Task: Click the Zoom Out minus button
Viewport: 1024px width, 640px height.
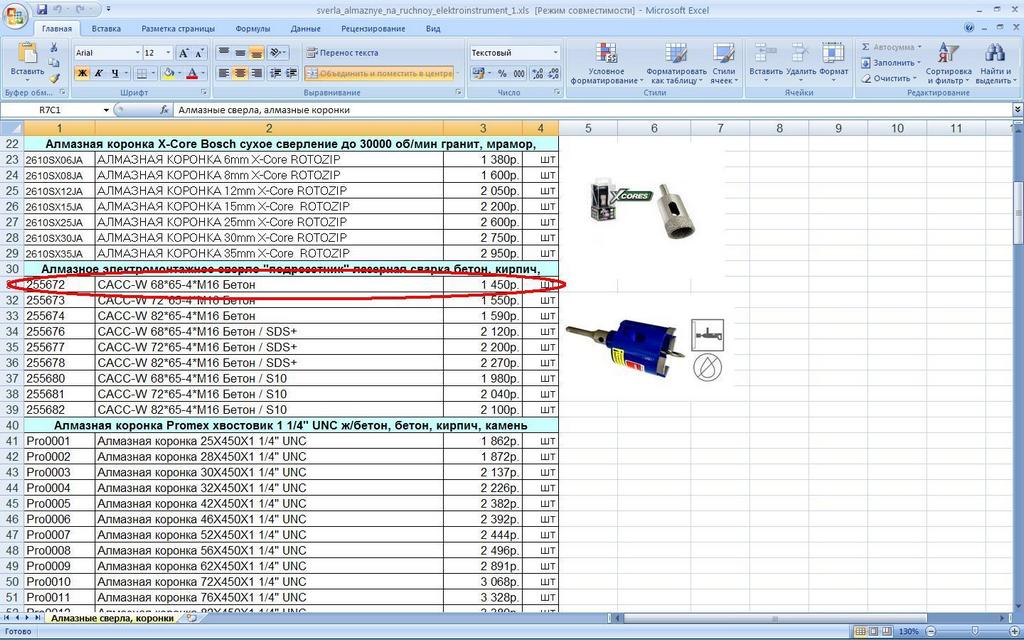Action: [x=929, y=632]
